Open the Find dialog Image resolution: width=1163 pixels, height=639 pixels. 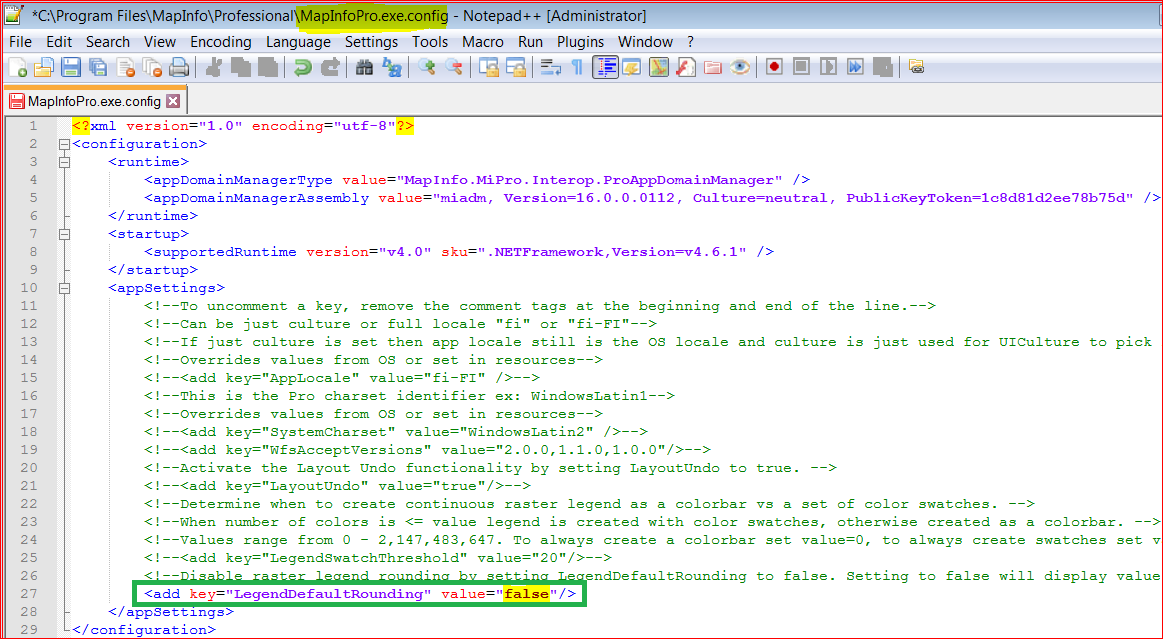point(363,67)
